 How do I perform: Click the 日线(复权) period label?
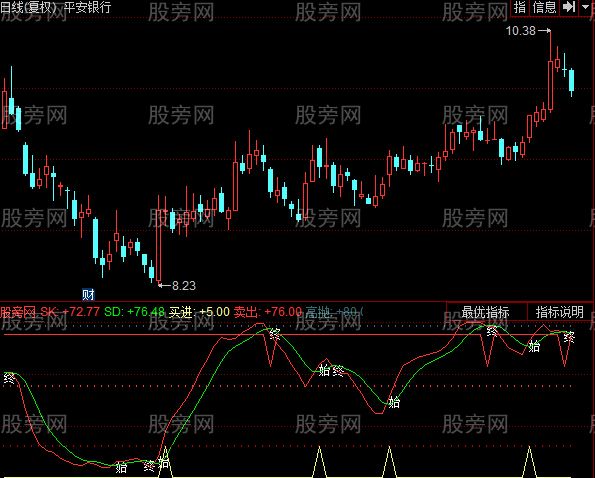29,7
